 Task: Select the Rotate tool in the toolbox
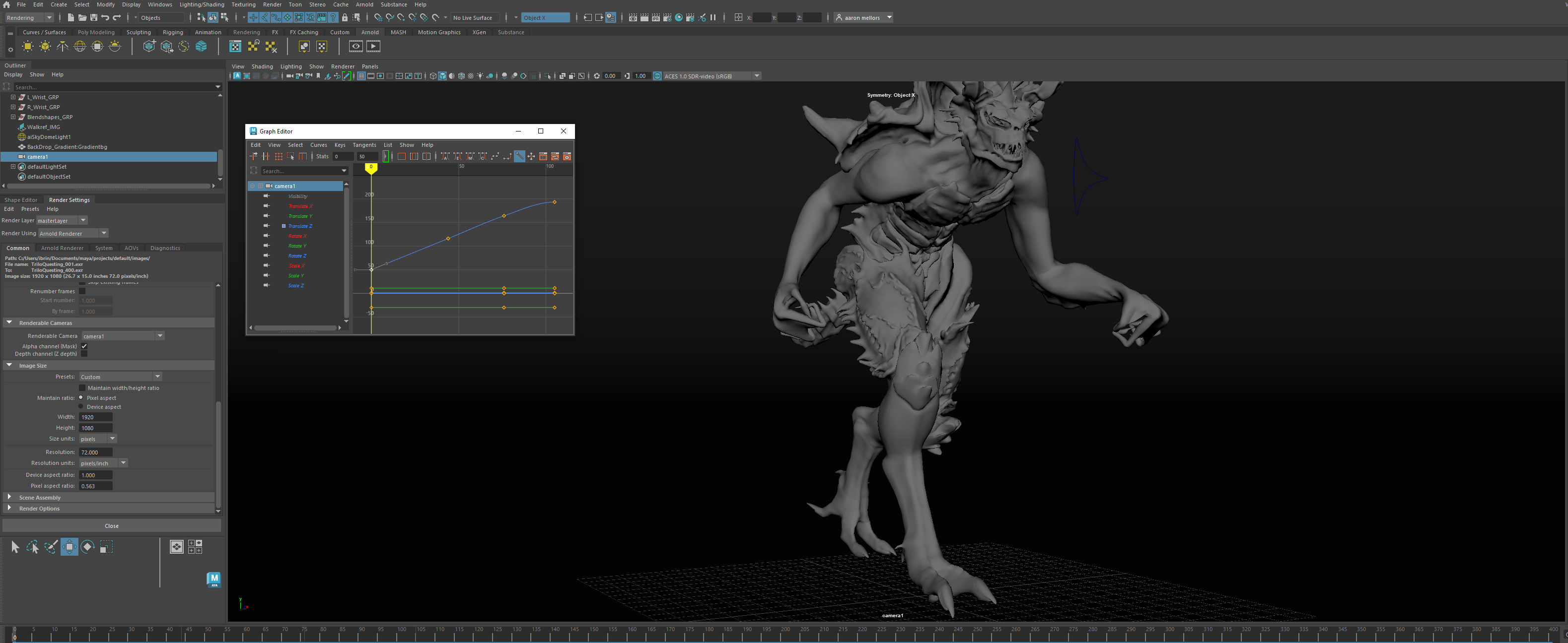88,547
